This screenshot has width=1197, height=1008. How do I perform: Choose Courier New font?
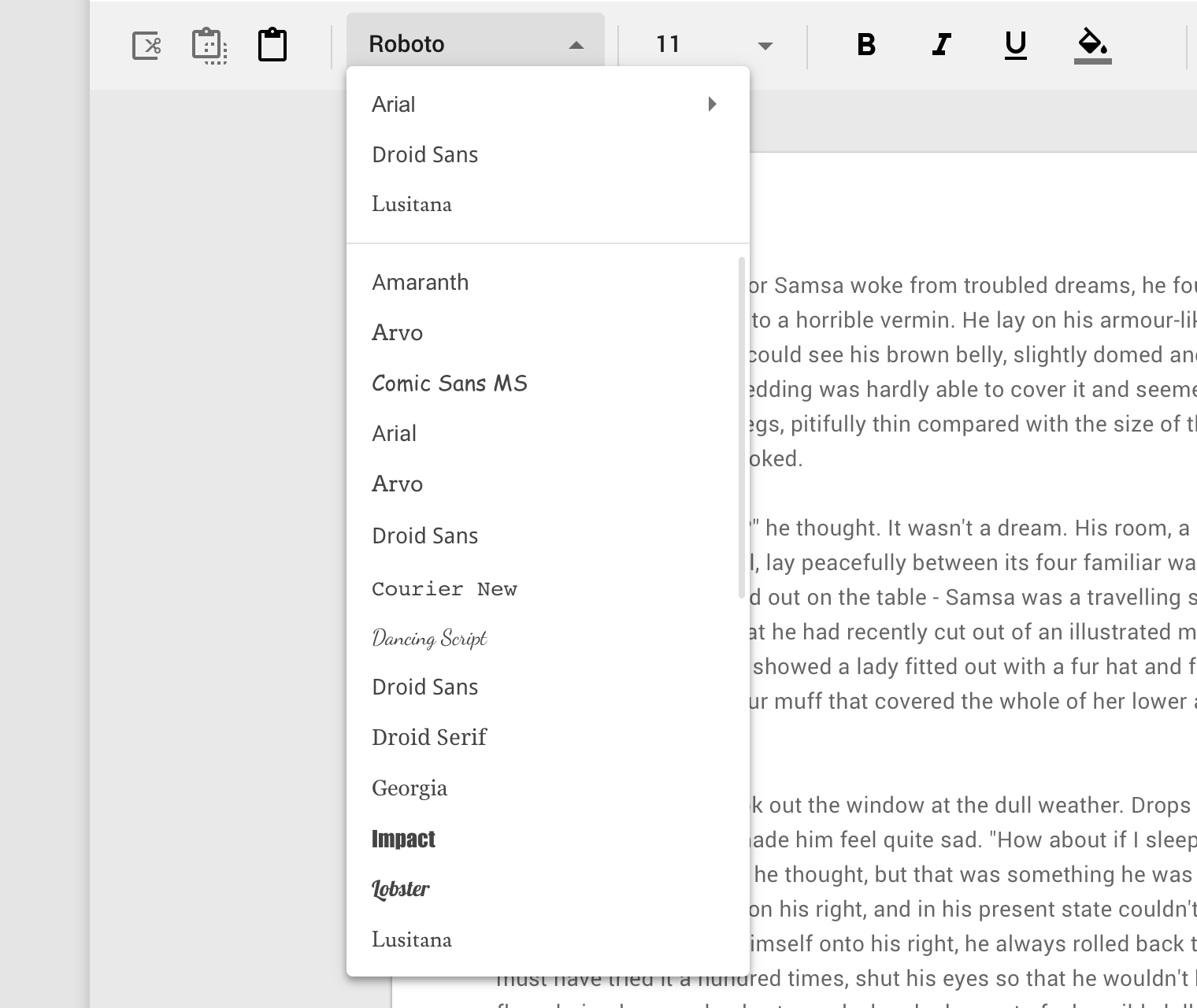(445, 588)
